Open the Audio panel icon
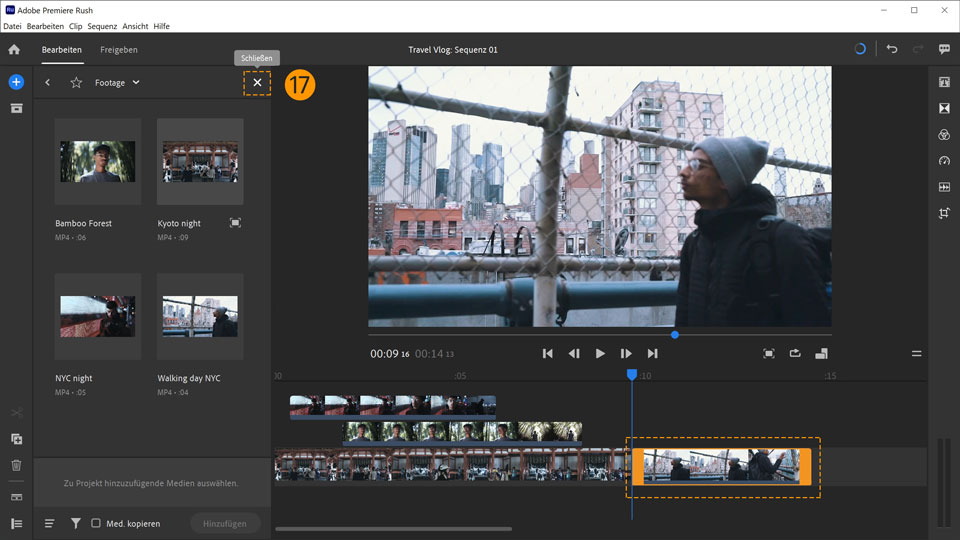The image size is (960, 540). (x=944, y=187)
